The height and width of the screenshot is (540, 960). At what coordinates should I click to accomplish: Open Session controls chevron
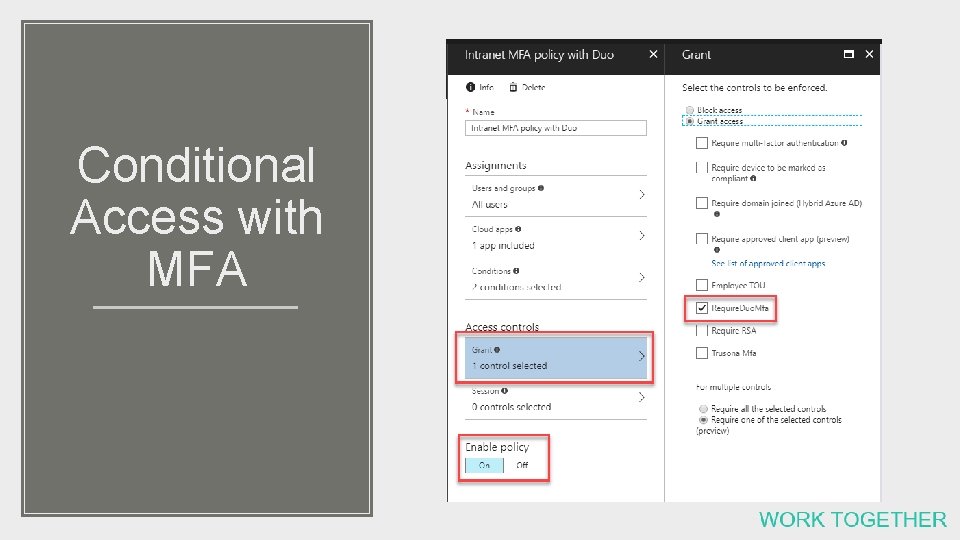(x=642, y=397)
